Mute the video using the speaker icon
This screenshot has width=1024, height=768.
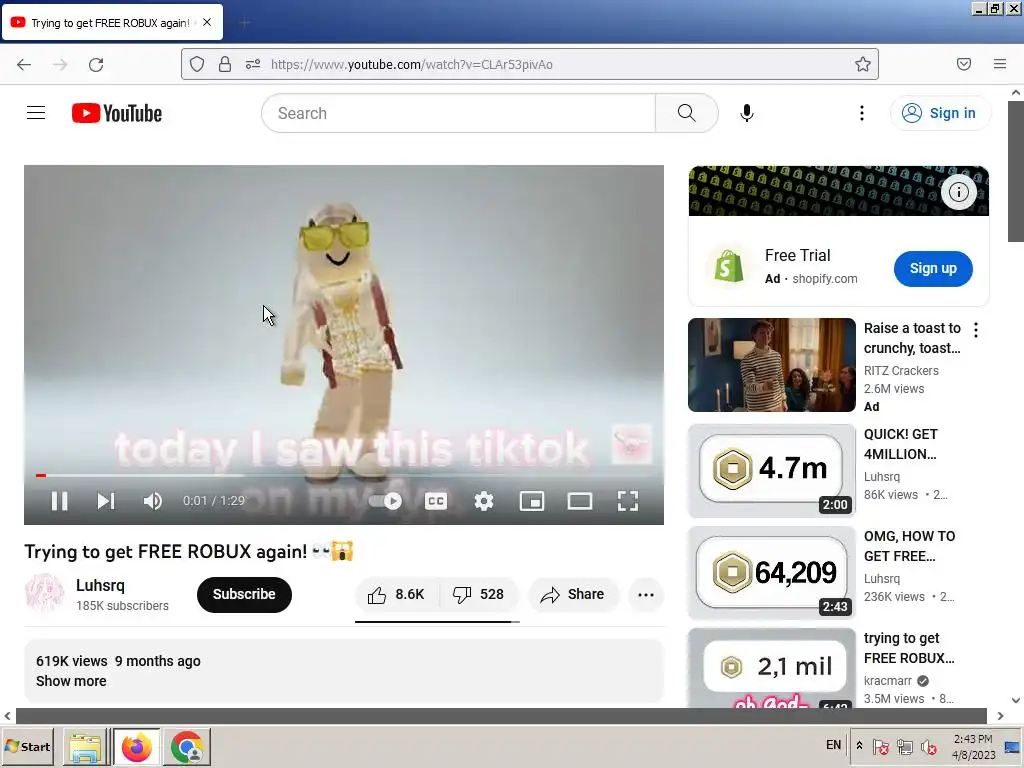(152, 501)
